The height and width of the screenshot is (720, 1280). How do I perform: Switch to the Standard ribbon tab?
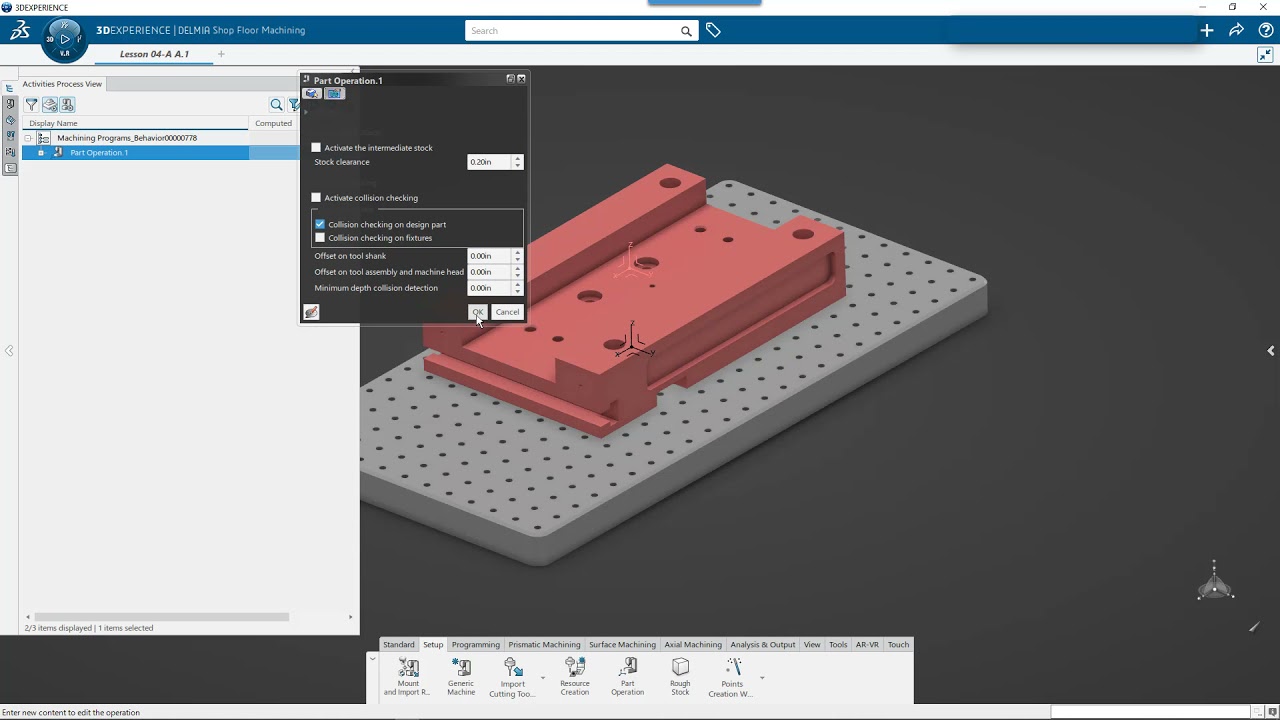398,645
